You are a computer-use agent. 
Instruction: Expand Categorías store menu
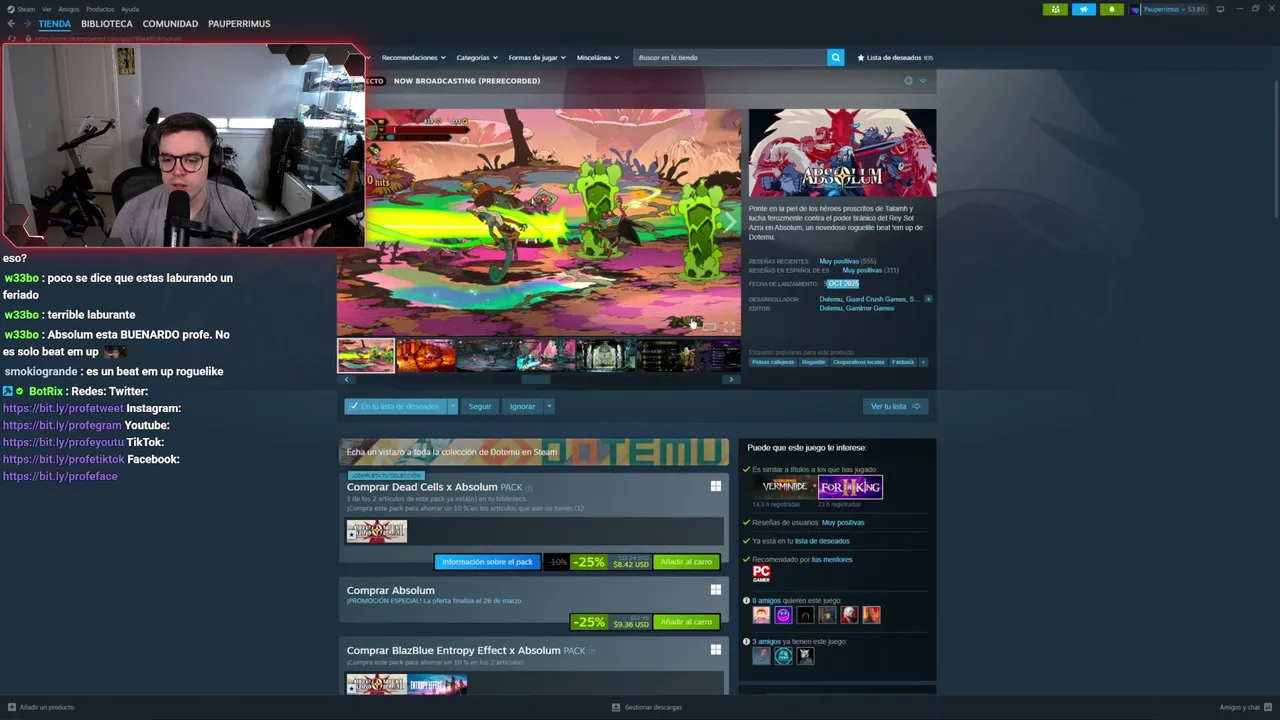click(x=476, y=58)
